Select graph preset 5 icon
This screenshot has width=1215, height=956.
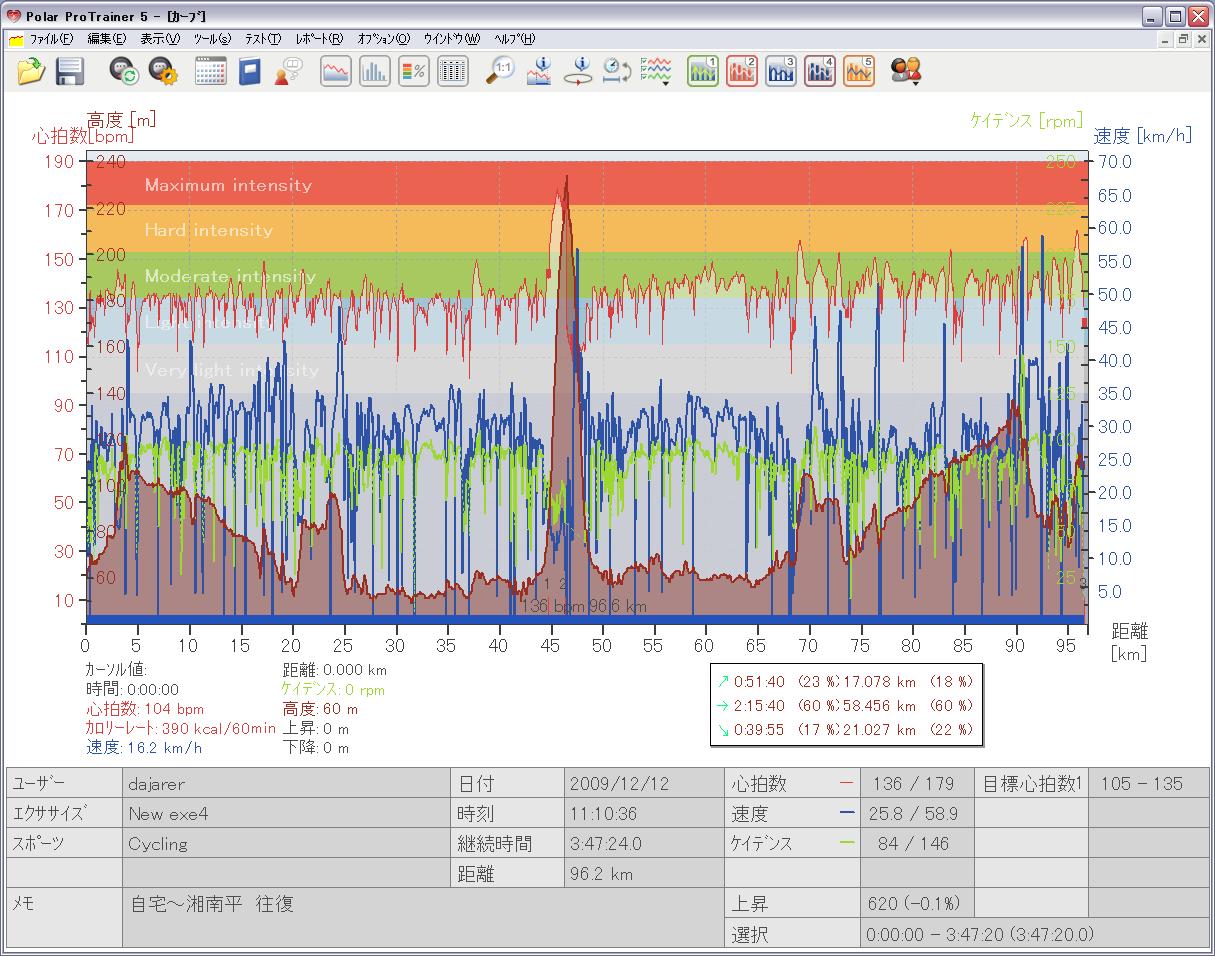tap(859, 71)
